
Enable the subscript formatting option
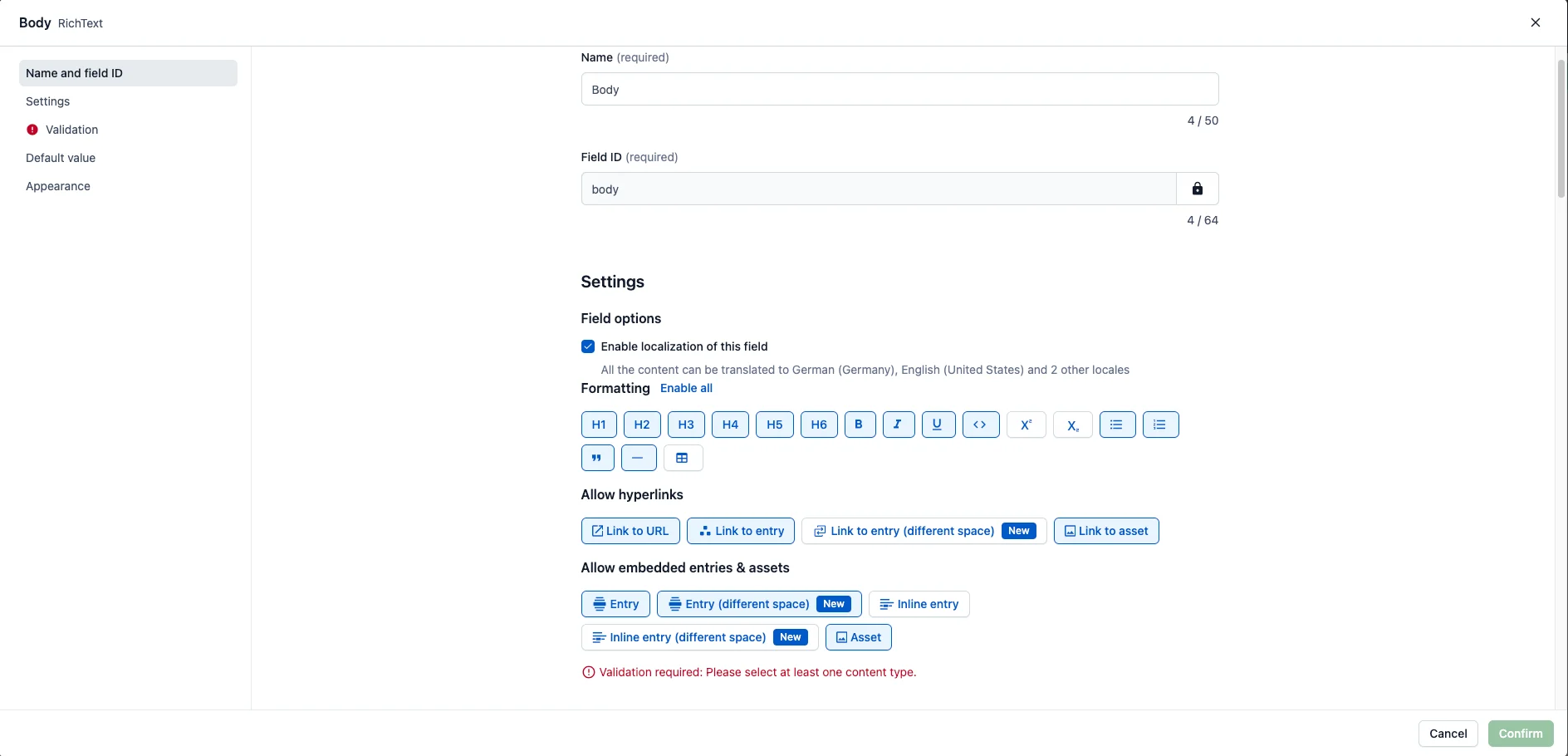1072,425
